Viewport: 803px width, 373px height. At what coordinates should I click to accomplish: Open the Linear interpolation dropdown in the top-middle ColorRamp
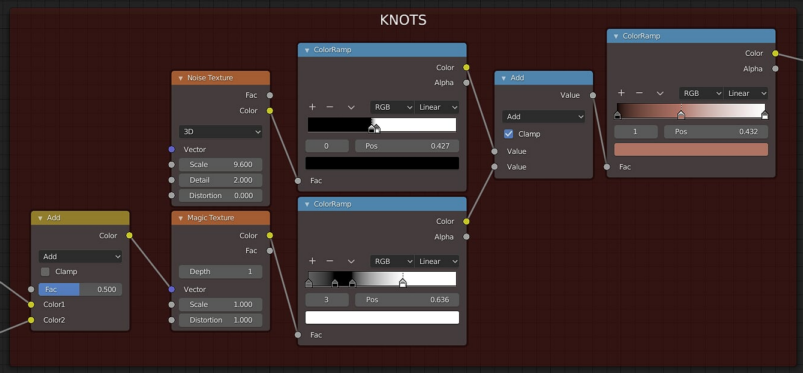437,107
